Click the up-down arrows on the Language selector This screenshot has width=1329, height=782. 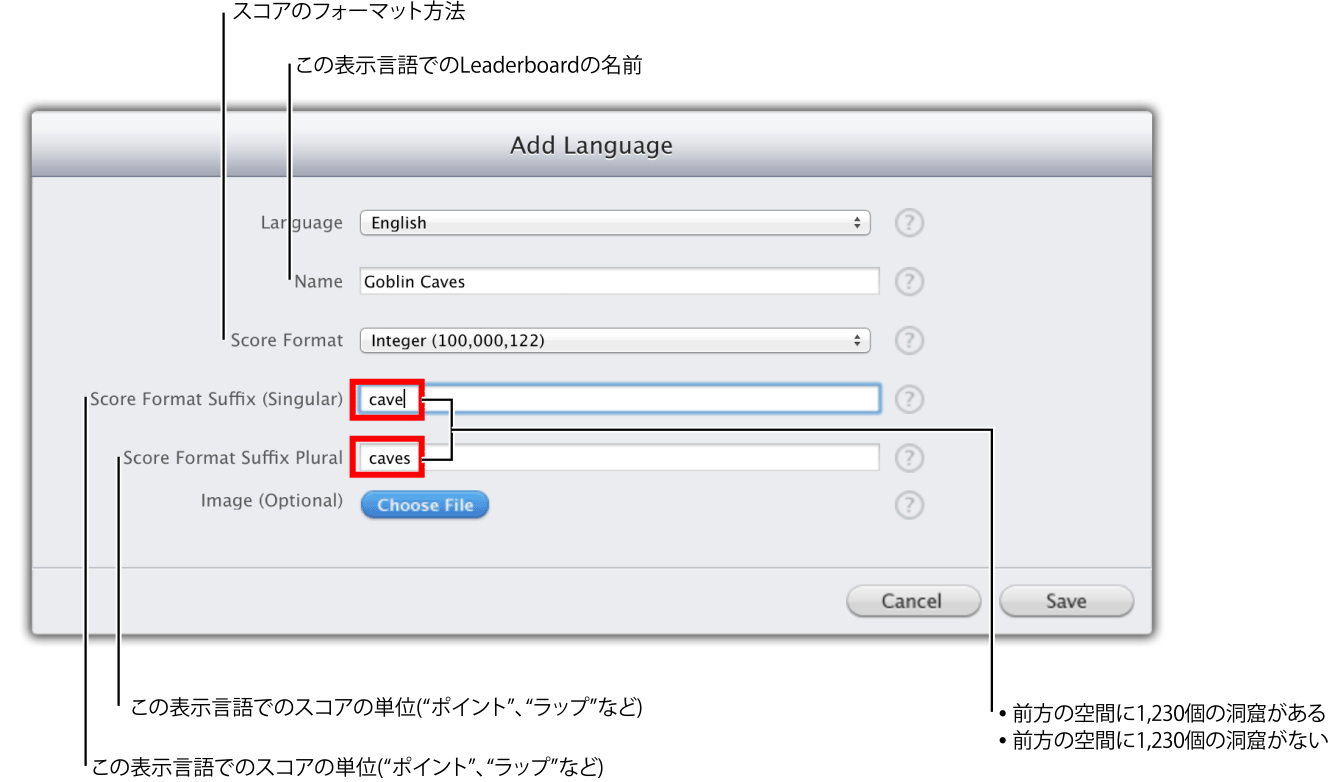pos(858,223)
